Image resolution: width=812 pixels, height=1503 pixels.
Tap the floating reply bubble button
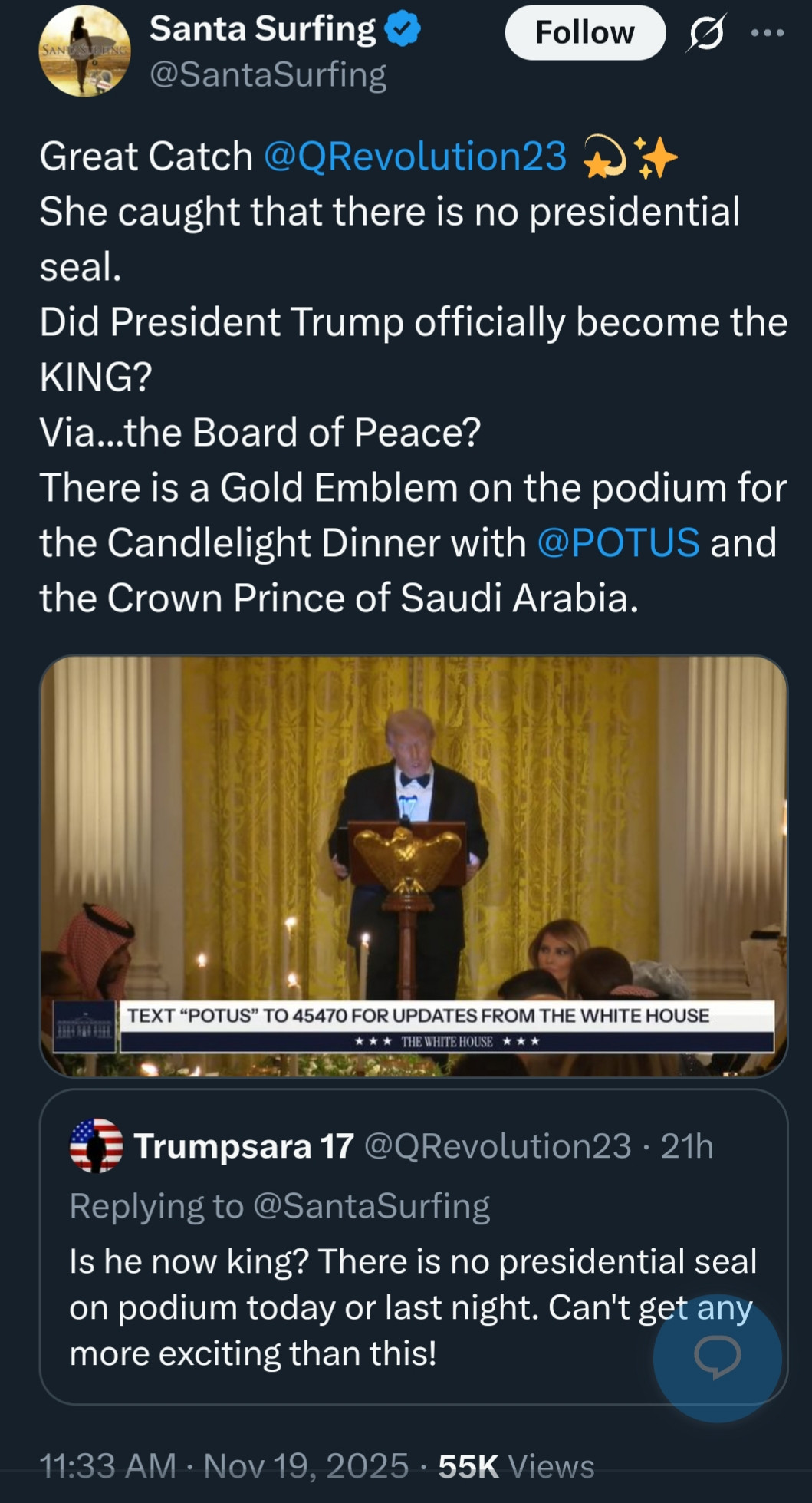click(x=717, y=1357)
